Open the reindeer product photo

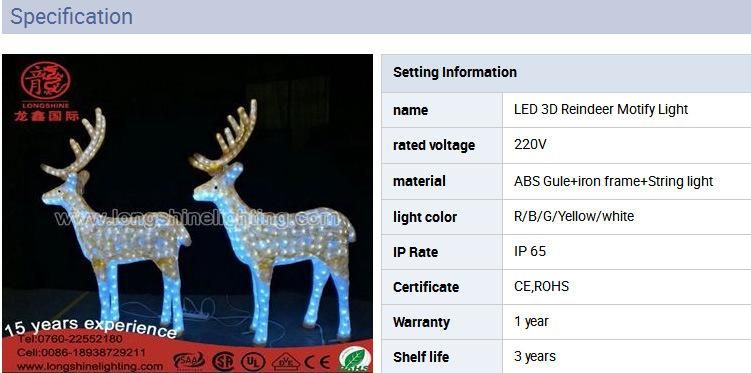pyautogui.click(x=187, y=213)
